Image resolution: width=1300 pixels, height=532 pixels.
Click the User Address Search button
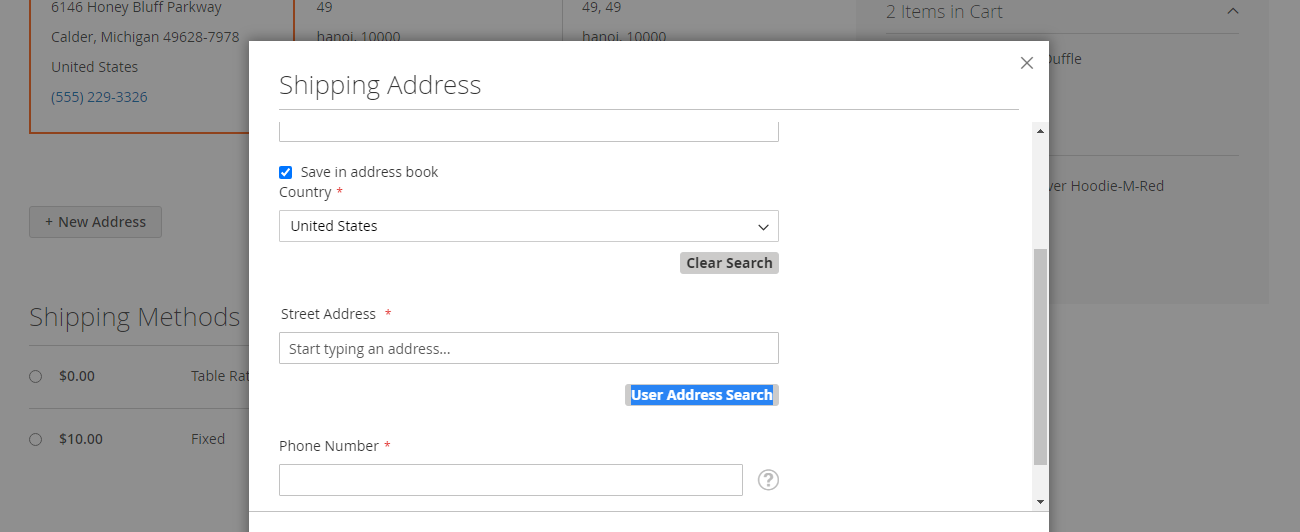[702, 395]
